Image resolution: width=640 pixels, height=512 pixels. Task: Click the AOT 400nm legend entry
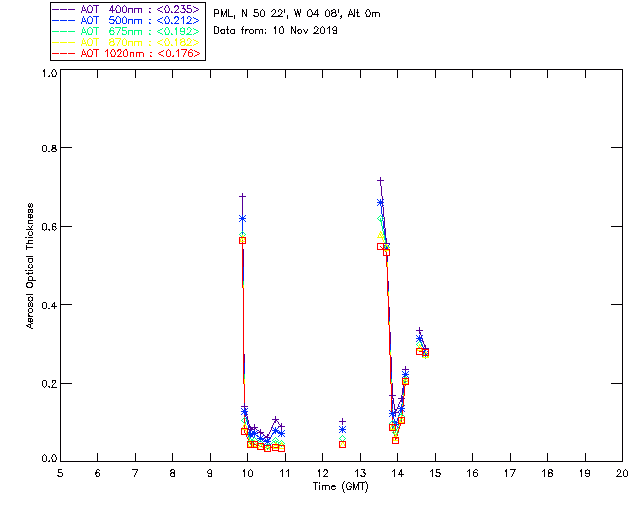(127, 10)
